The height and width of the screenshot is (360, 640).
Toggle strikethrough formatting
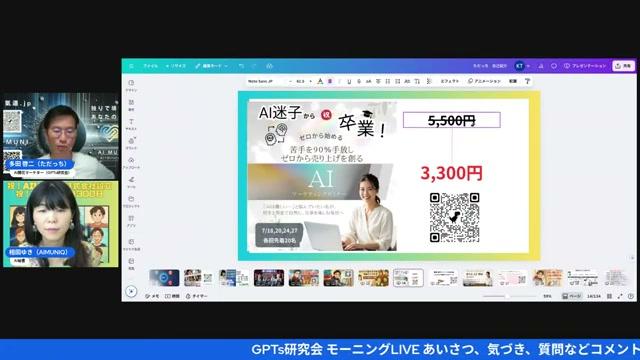point(359,81)
